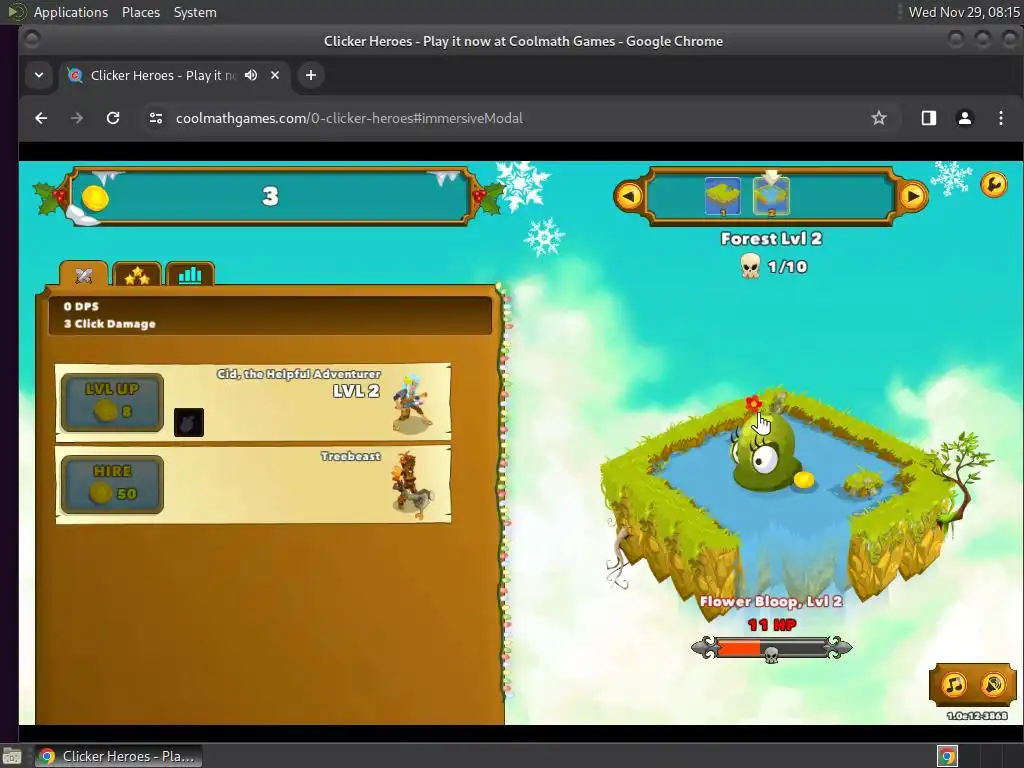Click the monster health bar
Viewport: 1024px width, 768px height.
point(771,649)
